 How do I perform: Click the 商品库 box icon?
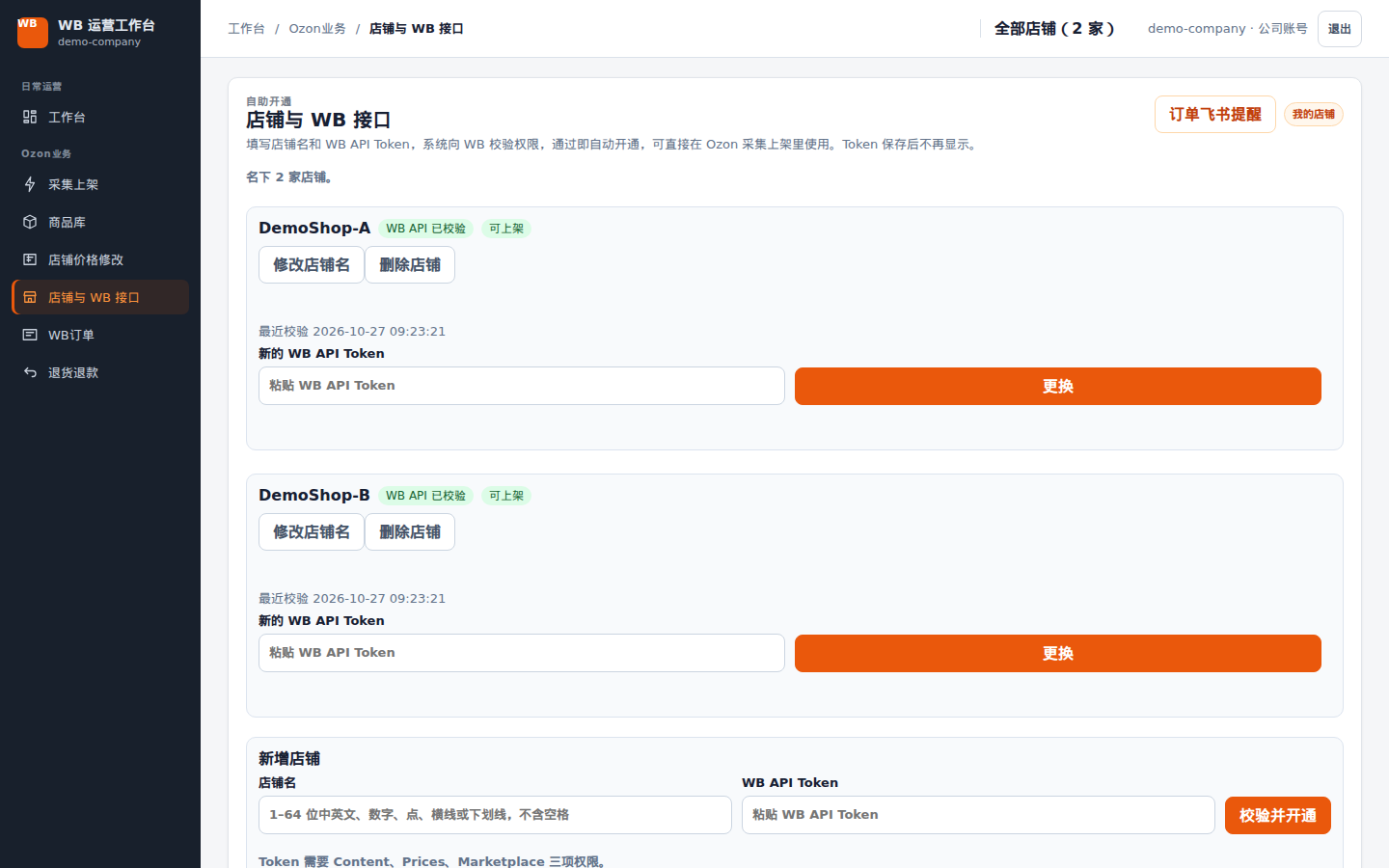(x=30, y=222)
